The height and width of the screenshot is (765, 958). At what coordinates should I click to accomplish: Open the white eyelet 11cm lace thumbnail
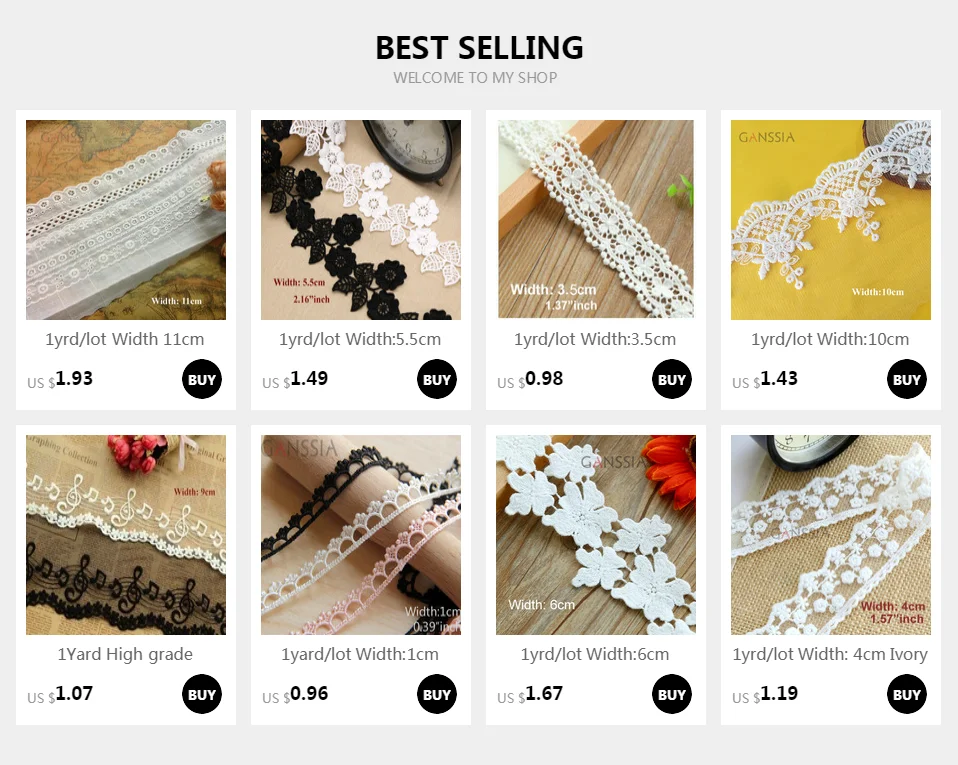(x=126, y=220)
